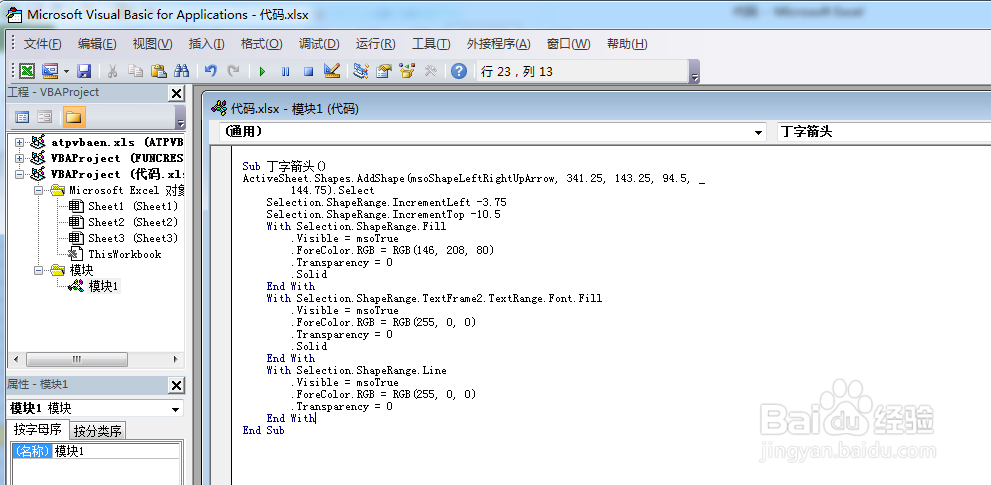Image resolution: width=991 pixels, height=485 pixels.
Task: Select Sheet3 (Sheet3) in project tree
Action: point(133,238)
